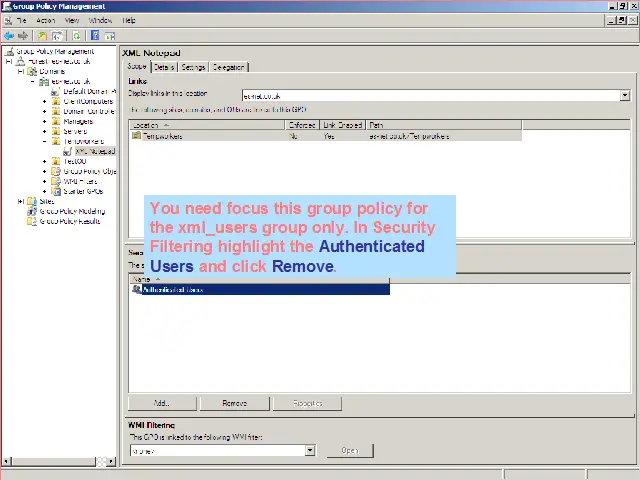The image size is (640, 480).
Task: Click the Help toolbar icon
Action: tap(95, 36)
